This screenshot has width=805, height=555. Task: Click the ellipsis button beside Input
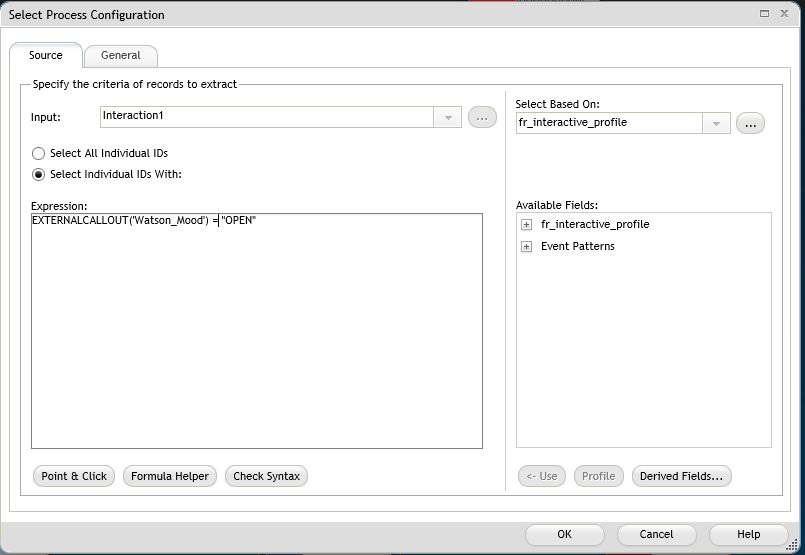click(x=482, y=118)
